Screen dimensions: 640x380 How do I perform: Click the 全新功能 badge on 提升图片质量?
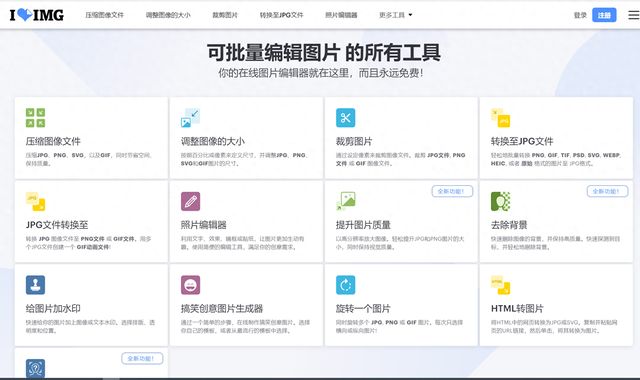pos(452,191)
